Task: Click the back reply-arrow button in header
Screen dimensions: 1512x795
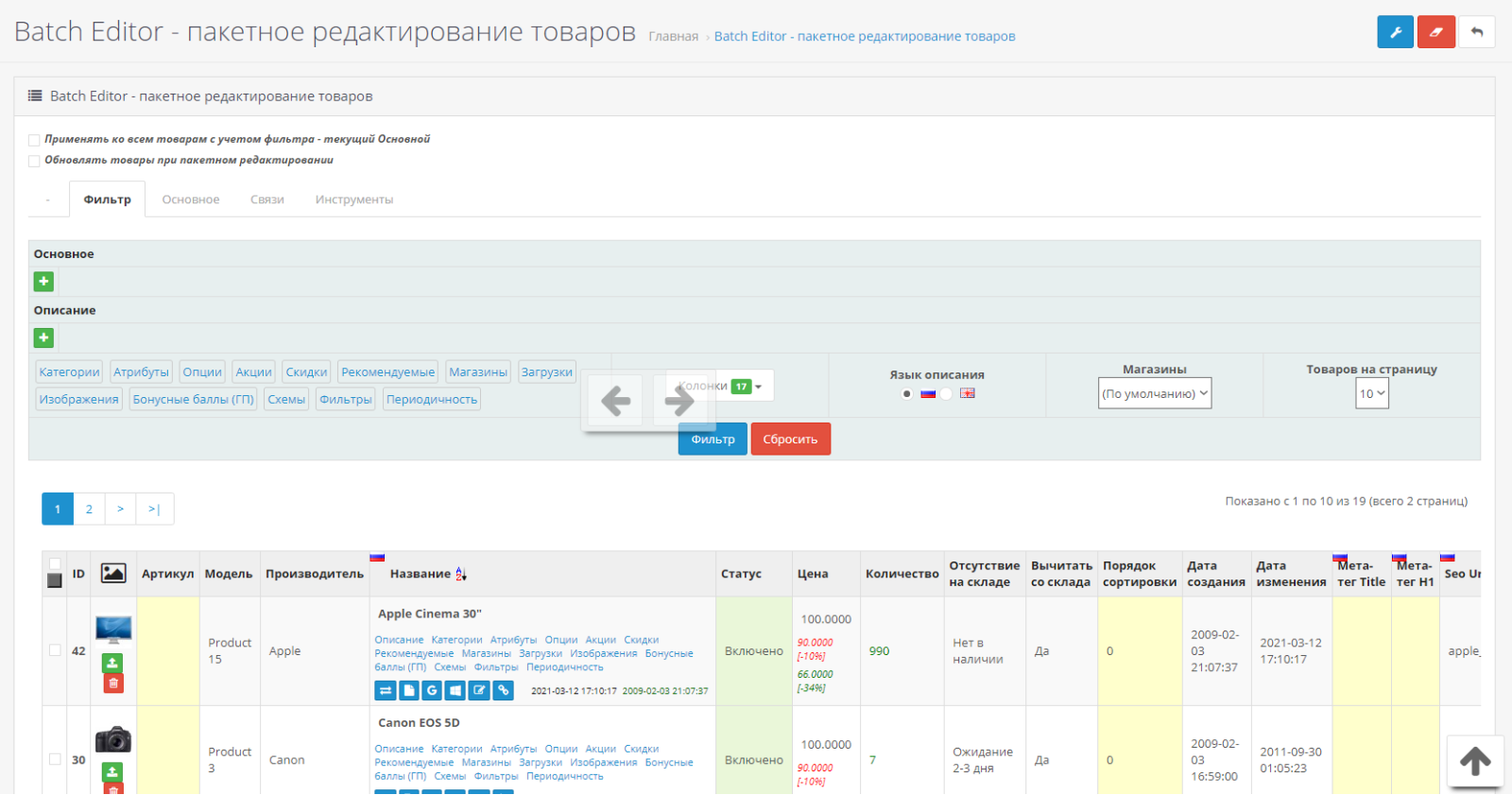Action: pyautogui.click(x=1477, y=32)
